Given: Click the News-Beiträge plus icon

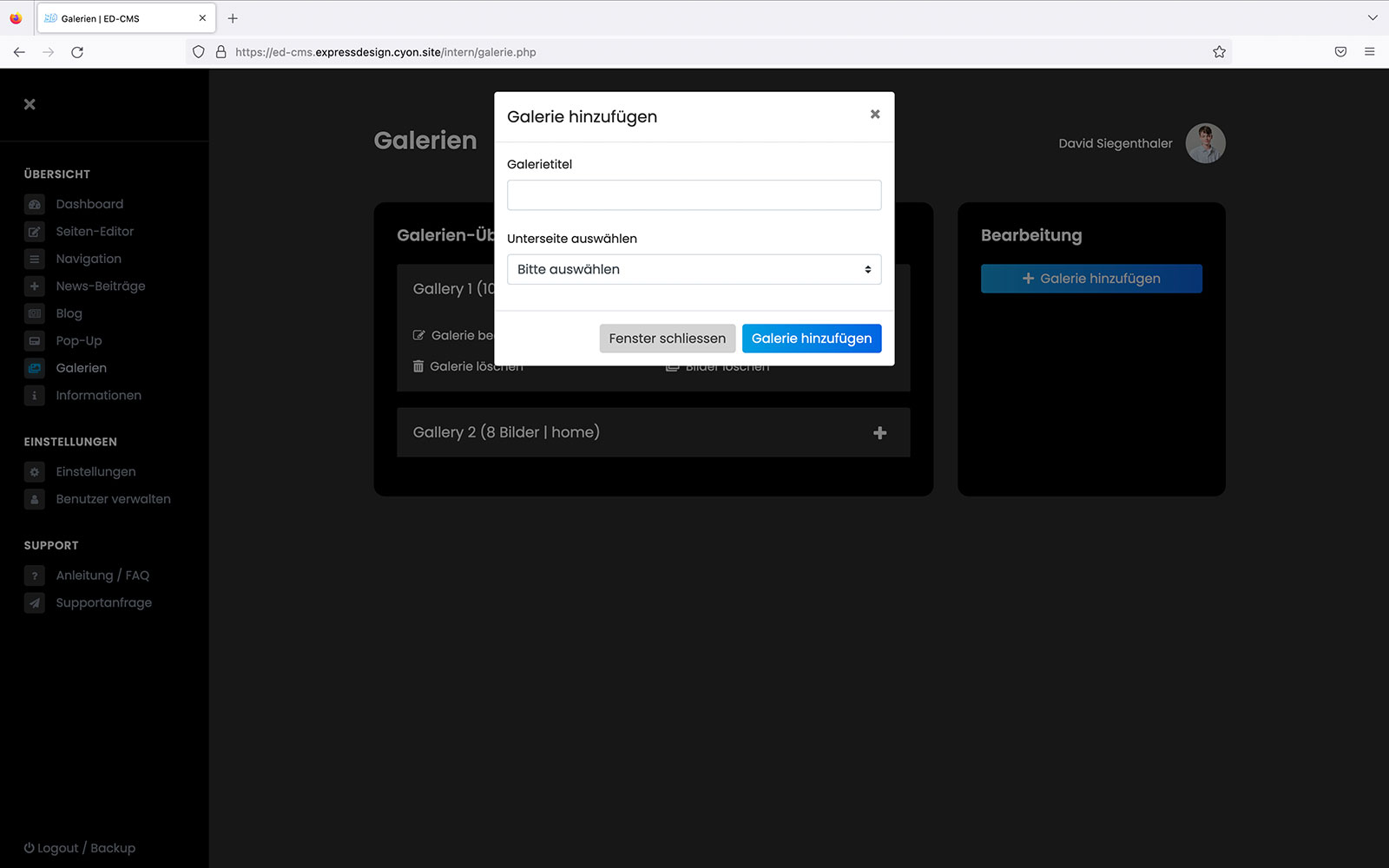Looking at the screenshot, I should pos(35,286).
